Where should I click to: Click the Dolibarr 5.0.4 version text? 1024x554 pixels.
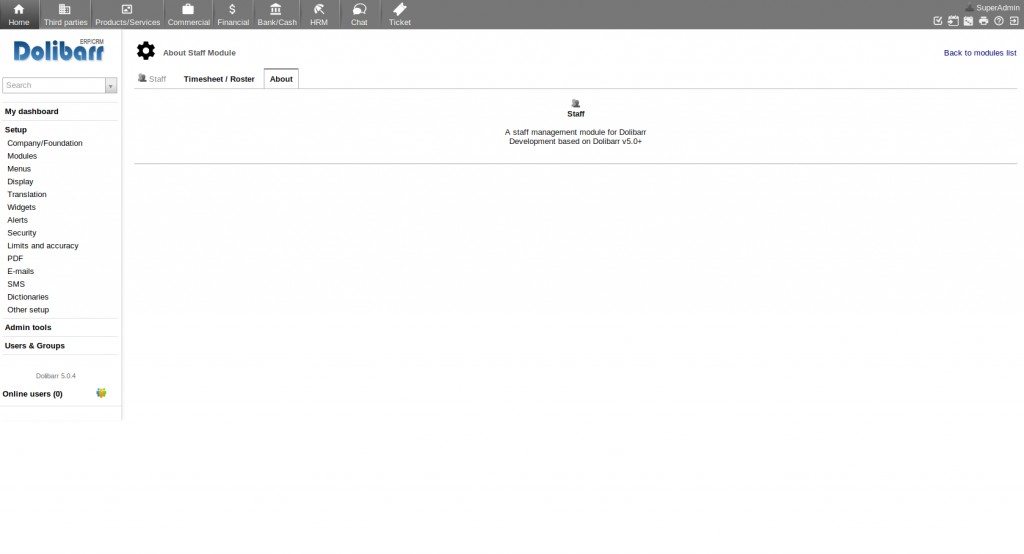pyautogui.click(x=56, y=376)
